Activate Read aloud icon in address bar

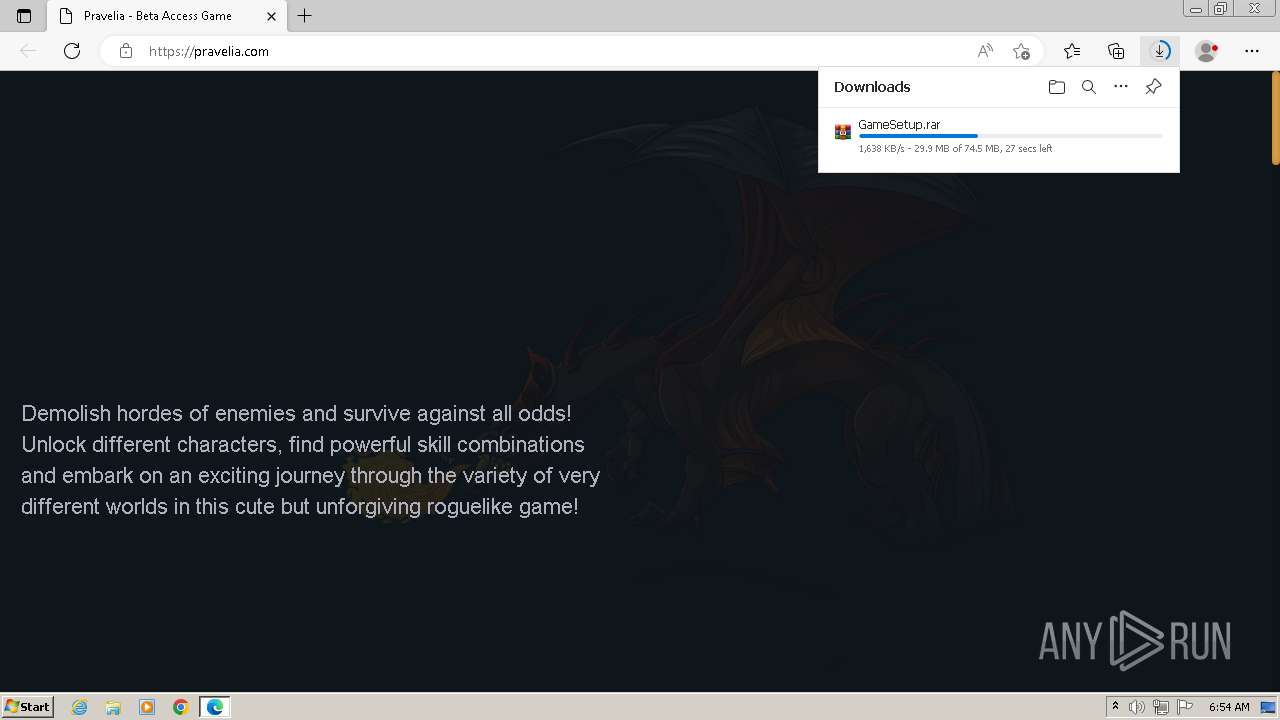pos(985,51)
